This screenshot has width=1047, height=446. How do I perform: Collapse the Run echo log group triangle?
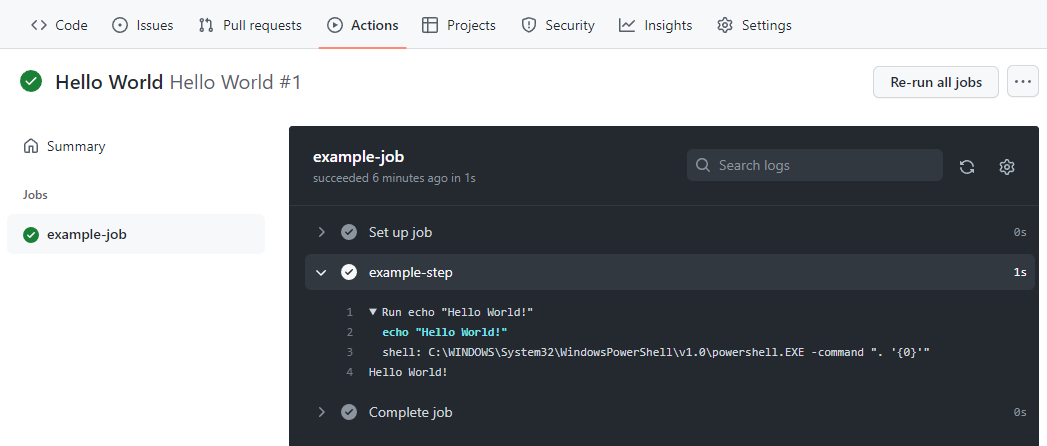click(x=373, y=312)
